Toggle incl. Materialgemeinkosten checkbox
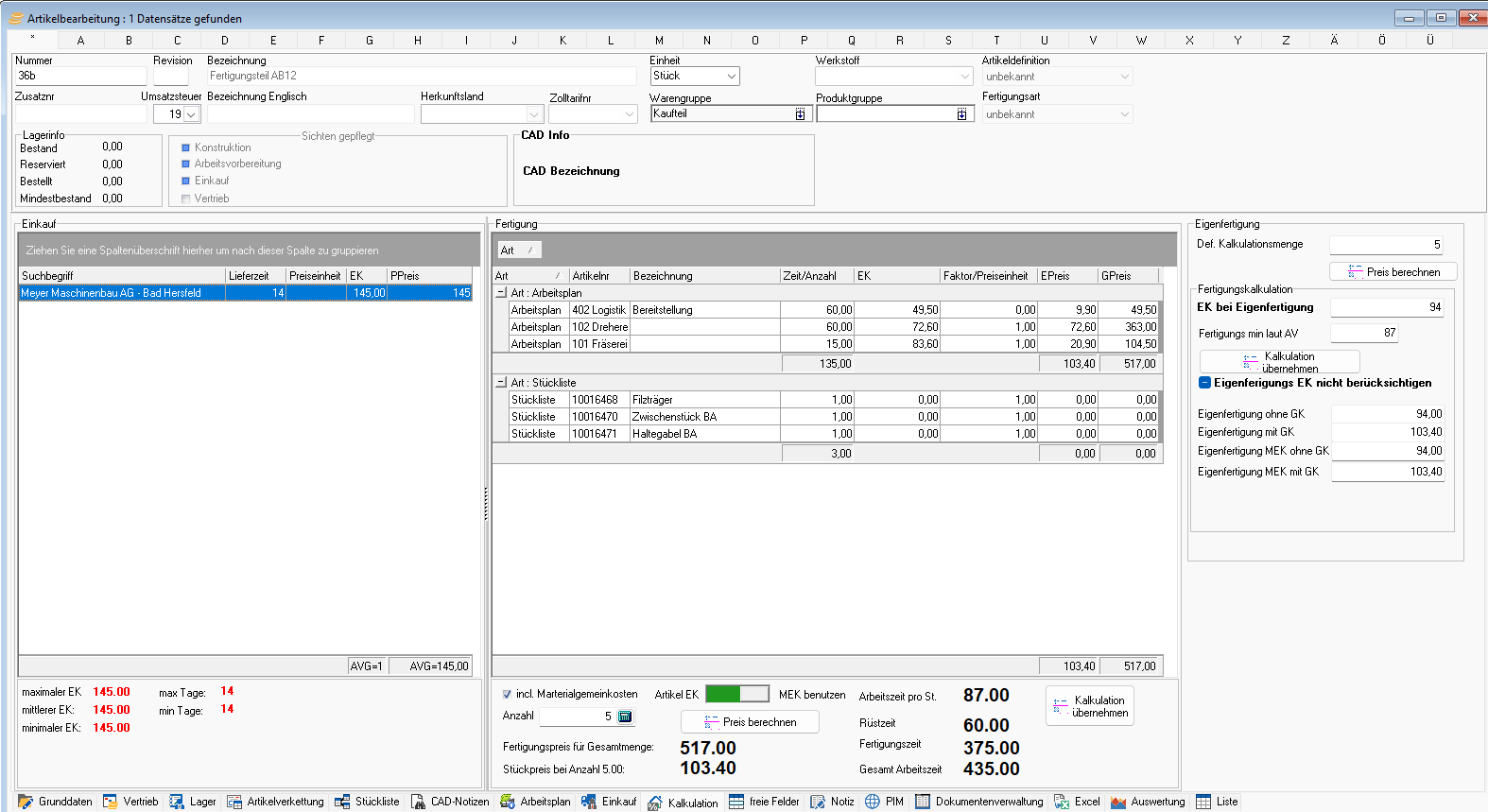This screenshot has height=812, width=1488. pyautogui.click(x=508, y=694)
